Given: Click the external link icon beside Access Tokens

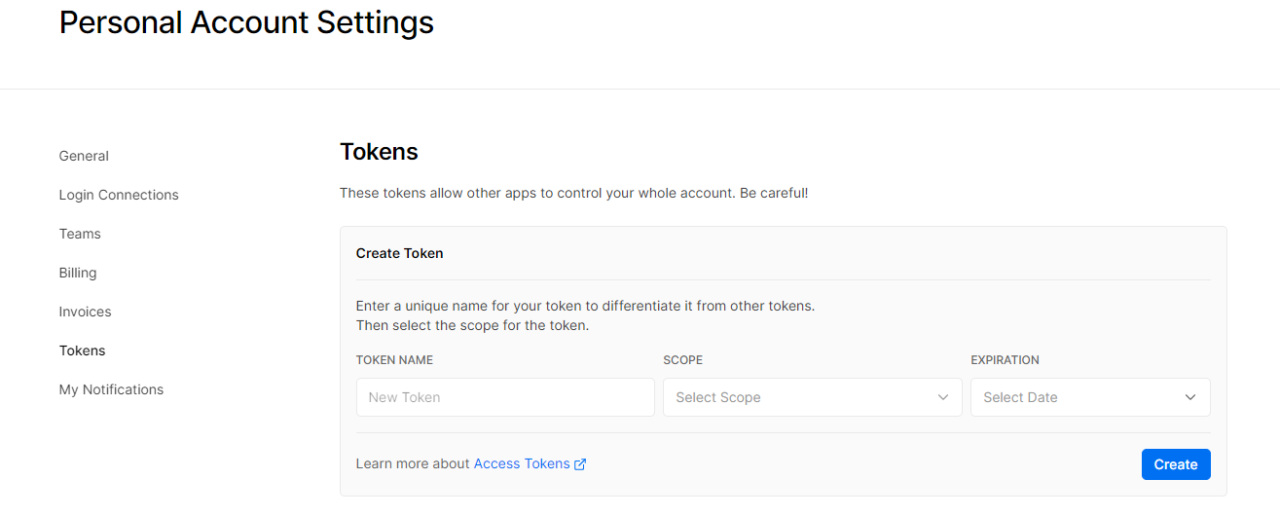Looking at the screenshot, I should (x=580, y=464).
